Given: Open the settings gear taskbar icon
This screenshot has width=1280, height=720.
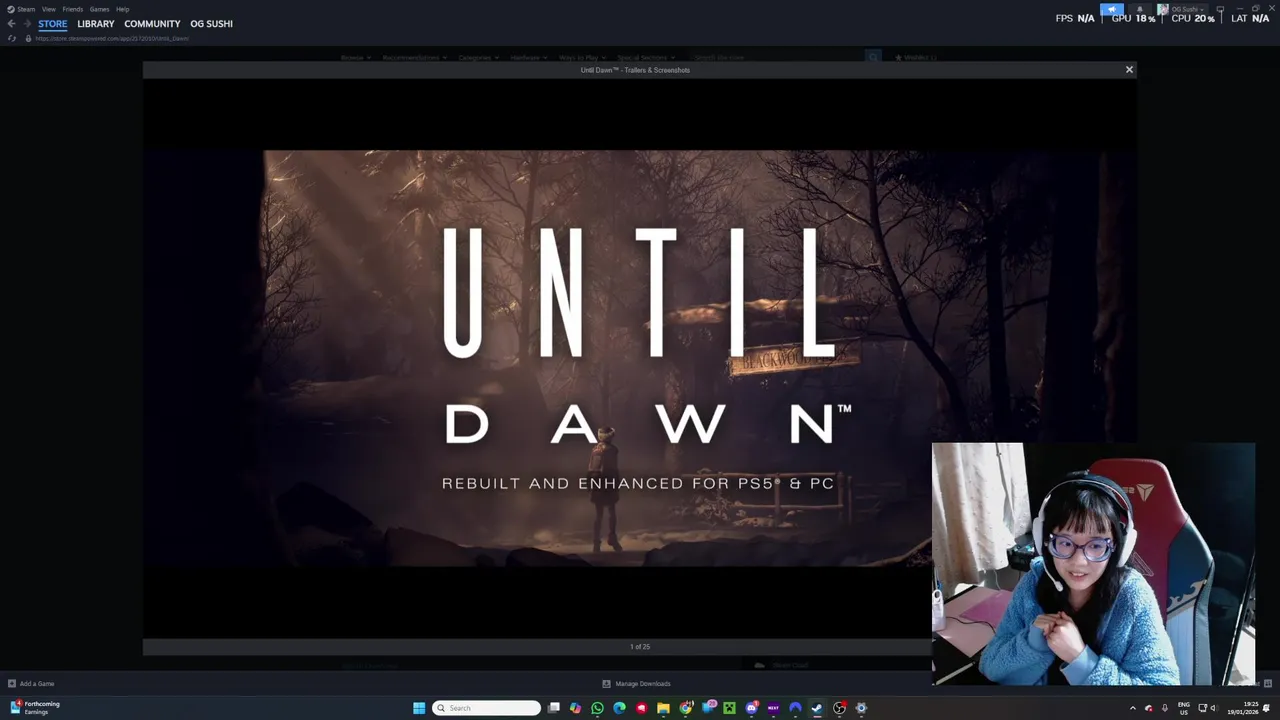Looking at the screenshot, I should tap(861, 708).
